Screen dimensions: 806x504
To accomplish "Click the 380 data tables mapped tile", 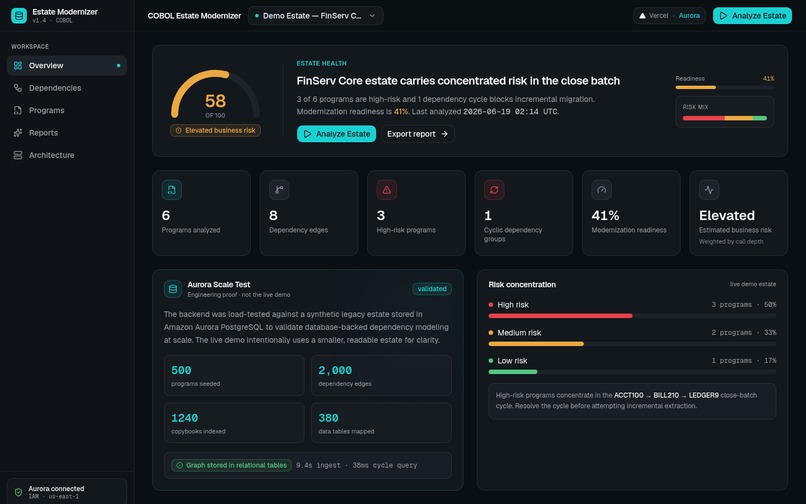I will (381, 423).
